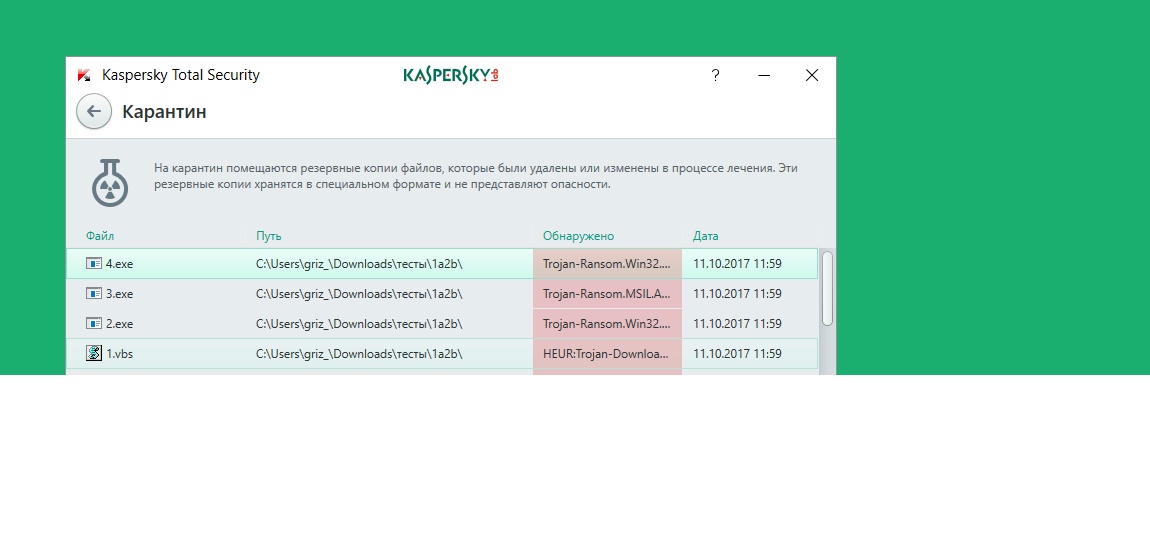Click the path cell of the 4.exe row
This screenshot has height=540, width=1150.
coord(359,263)
